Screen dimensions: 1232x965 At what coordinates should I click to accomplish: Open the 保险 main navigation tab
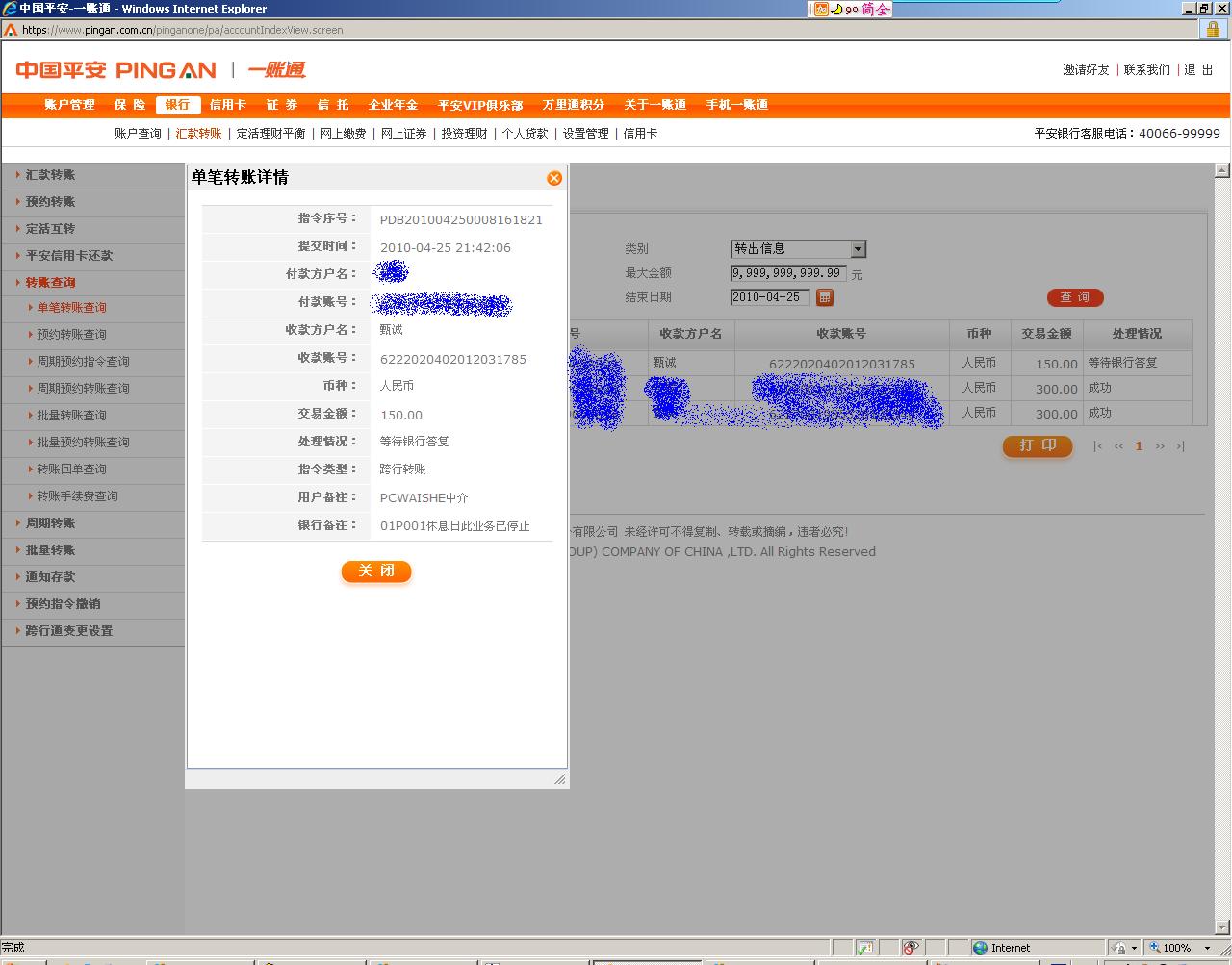[x=130, y=105]
